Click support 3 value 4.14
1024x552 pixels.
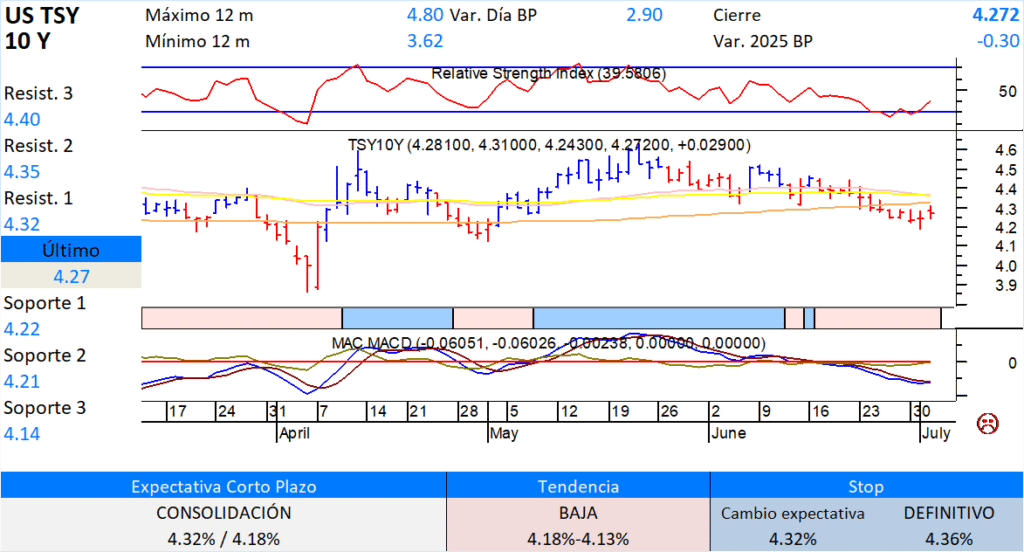click(22, 433)
